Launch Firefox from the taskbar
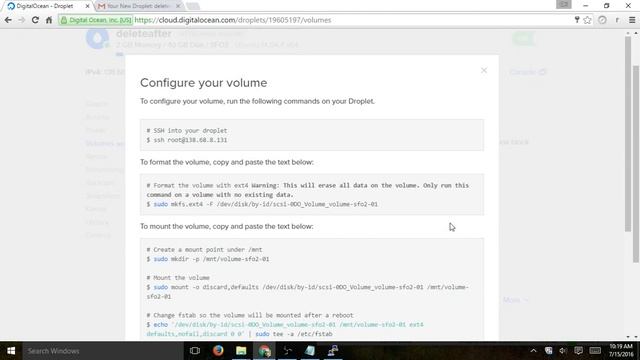This screenshot has height=360, width=640. [218, 351]
